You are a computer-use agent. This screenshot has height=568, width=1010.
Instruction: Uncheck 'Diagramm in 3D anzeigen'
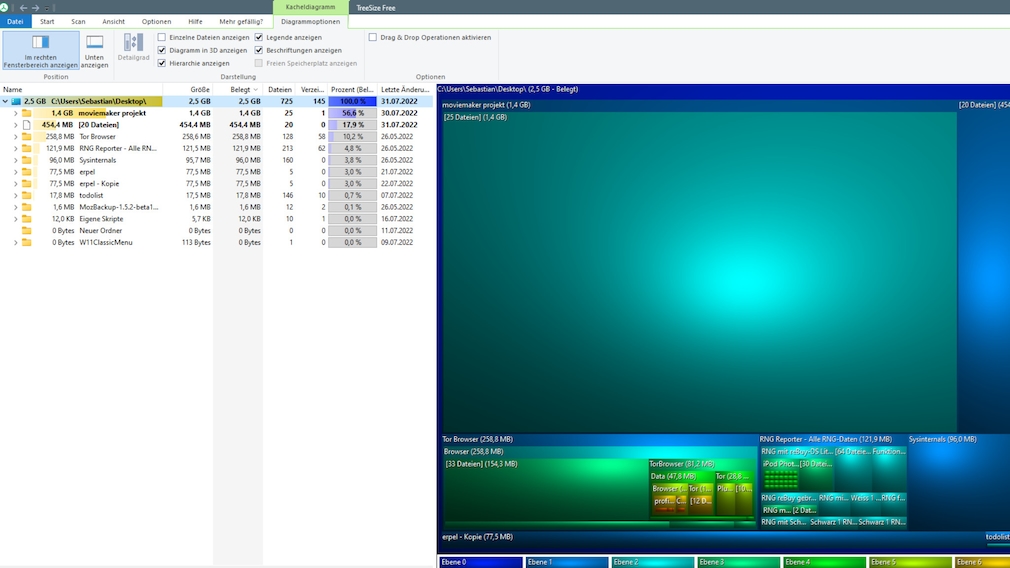162,50
